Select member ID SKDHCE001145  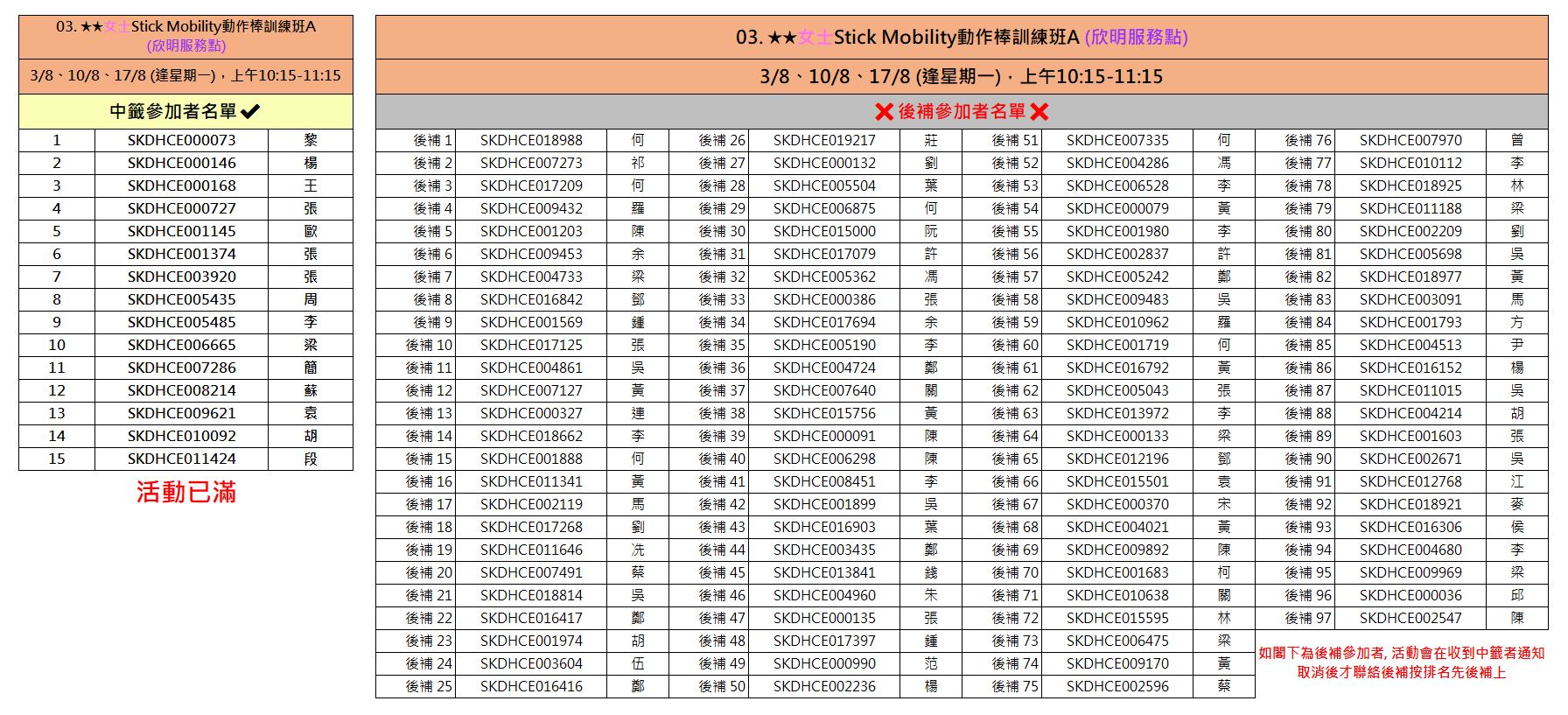pyautogui.click(x=181, y=231)
